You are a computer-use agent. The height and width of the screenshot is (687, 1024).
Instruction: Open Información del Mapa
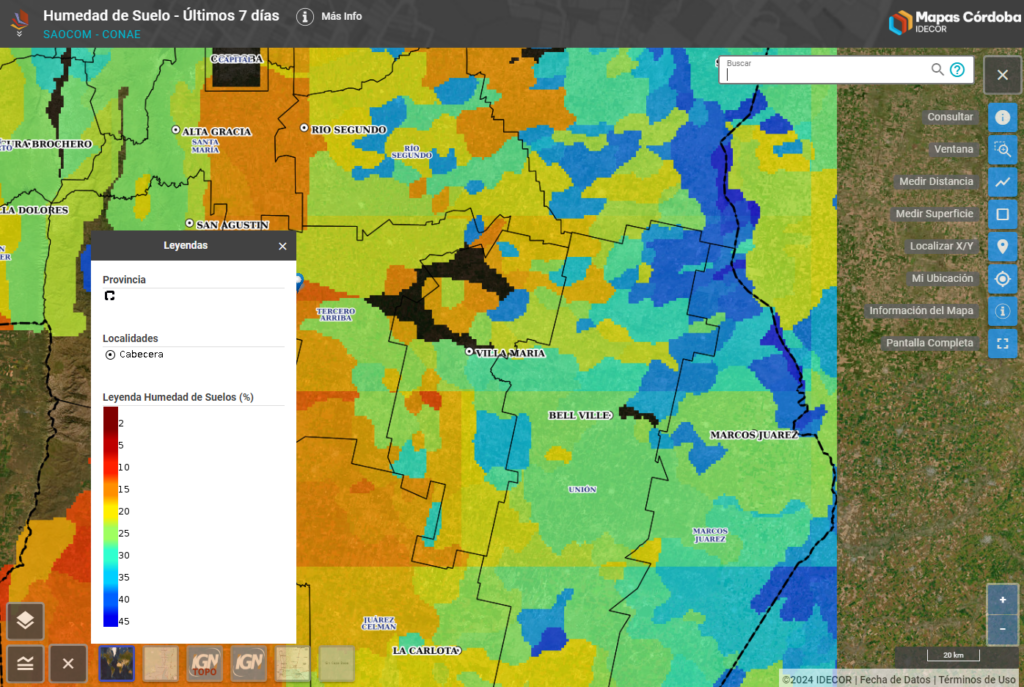pos(1002,311)
